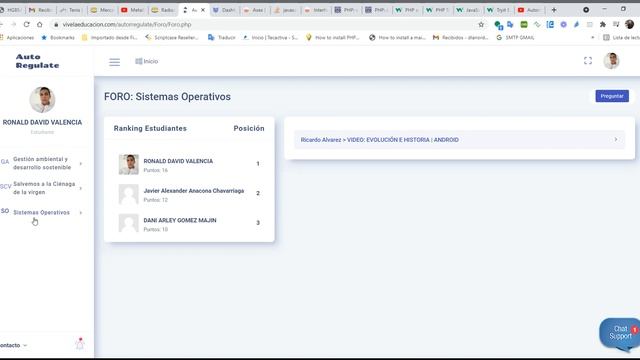Click the Auto Regulate logo
The height and width of the screenshot is (360, 640).
(x=37, y=61)
